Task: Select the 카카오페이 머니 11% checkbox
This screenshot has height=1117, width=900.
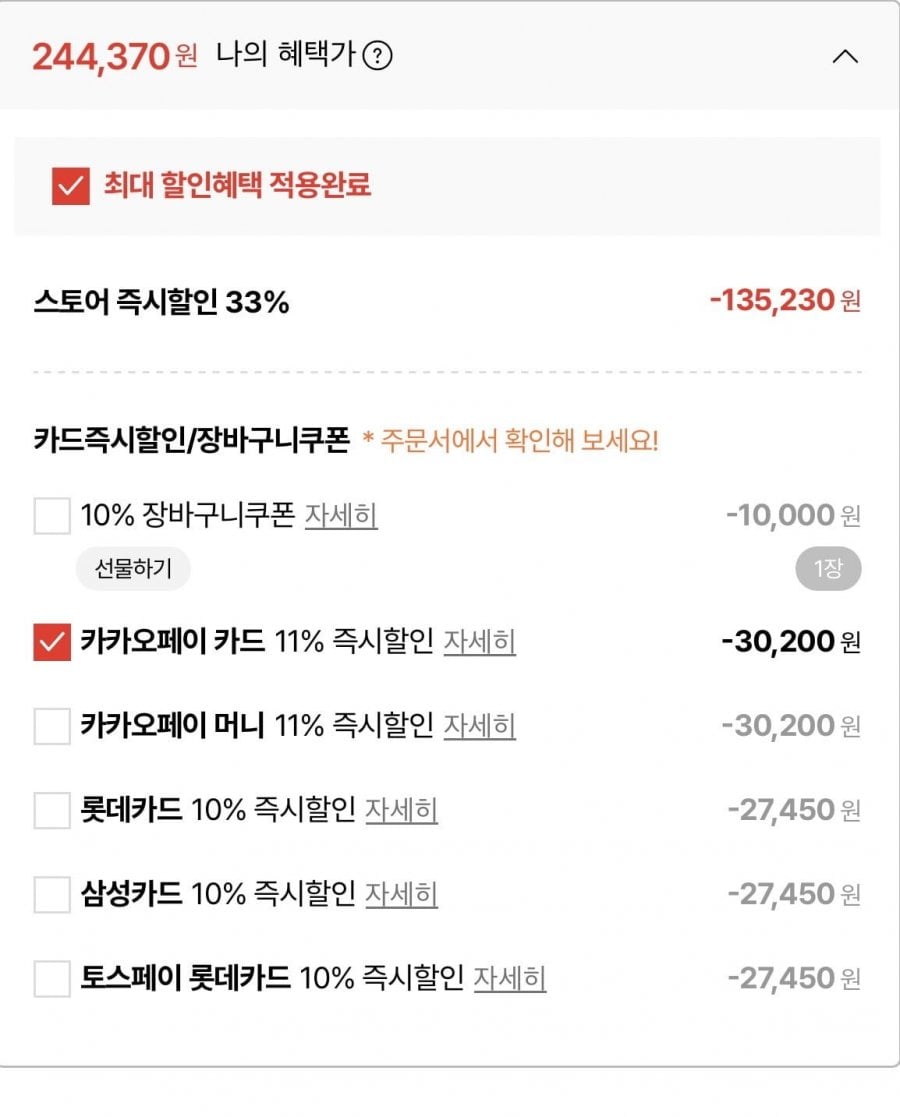Action: (x=52, y=726)
